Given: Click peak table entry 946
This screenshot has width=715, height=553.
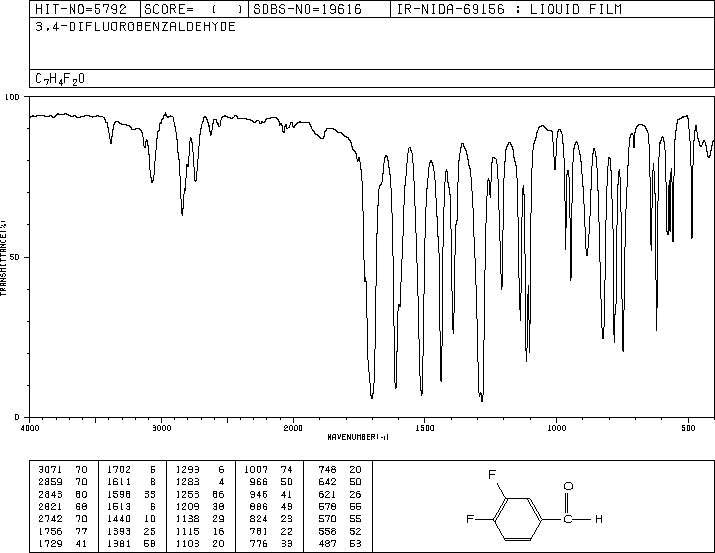Looking at the screenshot, I should click(259, 494).
